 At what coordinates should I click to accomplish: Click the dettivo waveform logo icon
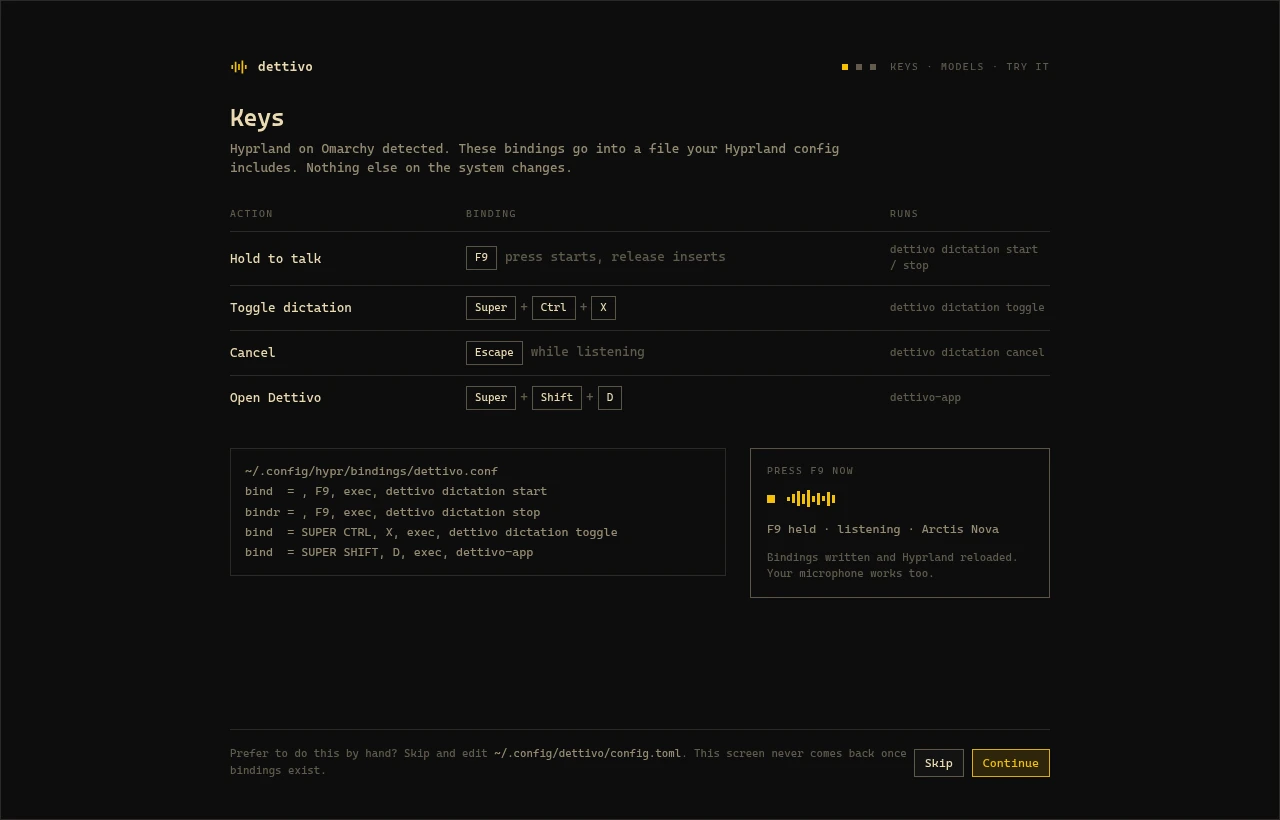239,67
